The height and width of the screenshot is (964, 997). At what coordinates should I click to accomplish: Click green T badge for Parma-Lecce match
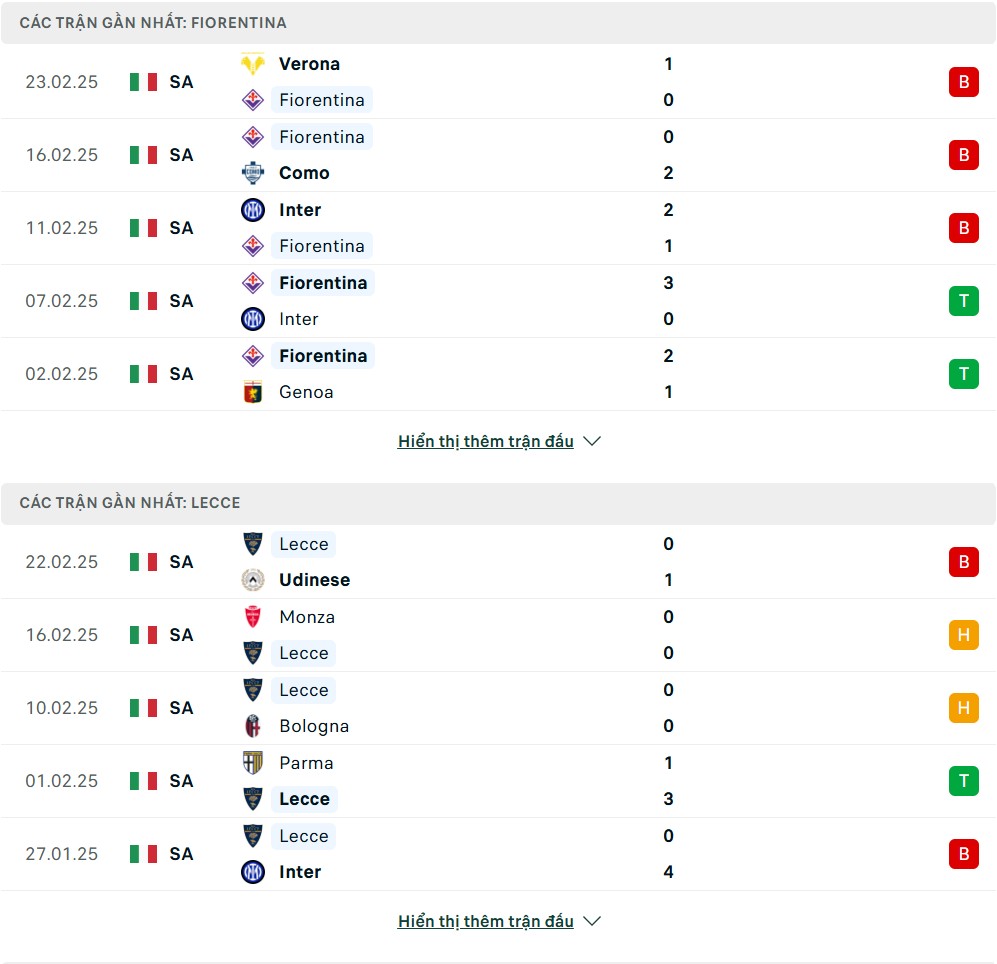[963, 781]
